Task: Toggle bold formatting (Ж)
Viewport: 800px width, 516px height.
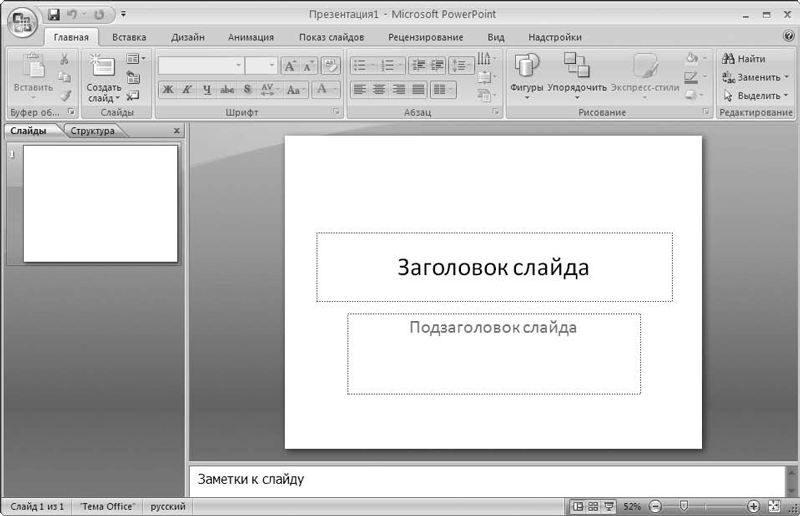Action: (168, 89)
